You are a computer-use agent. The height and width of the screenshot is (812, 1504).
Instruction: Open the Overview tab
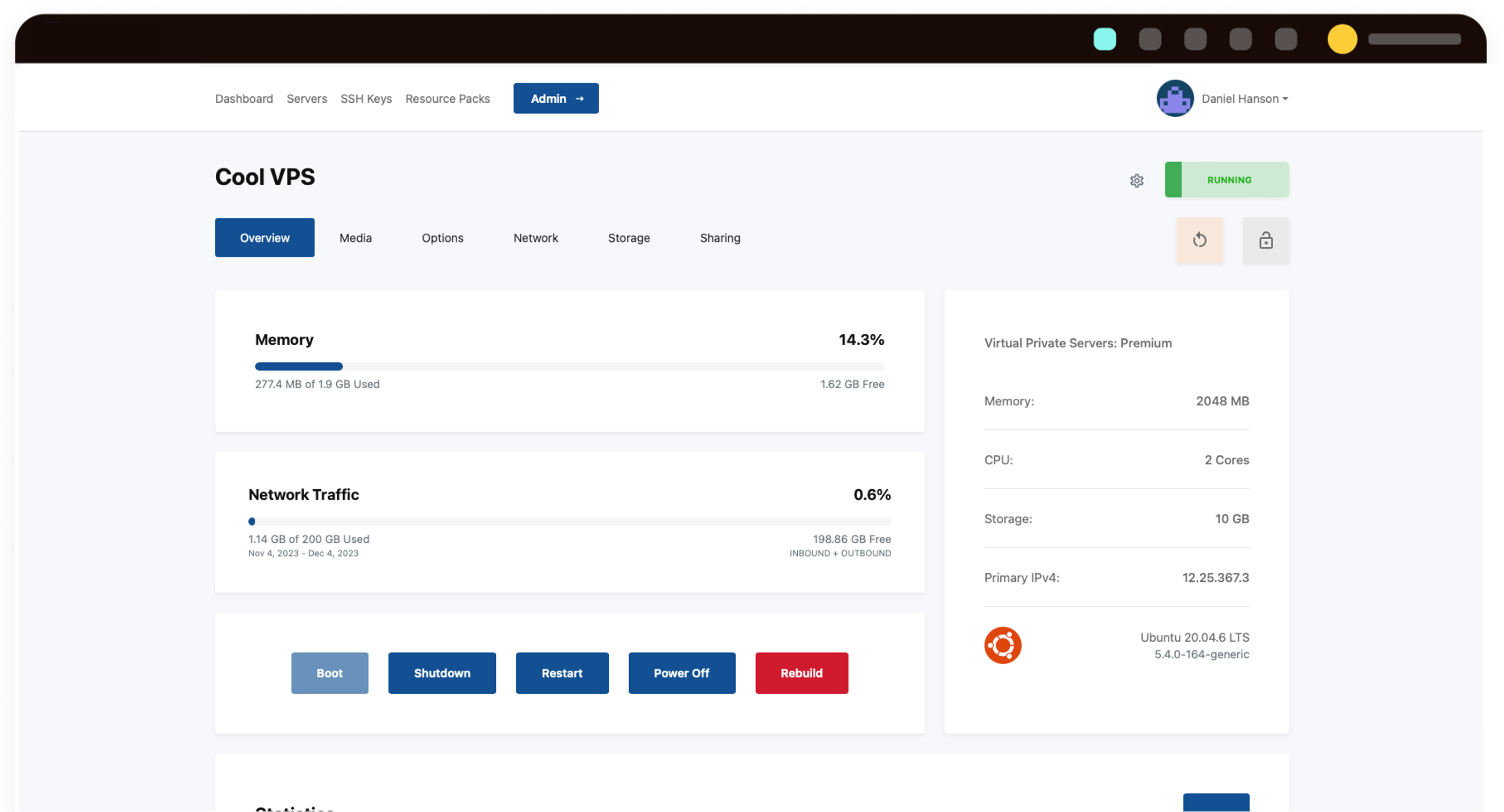coord(264,238)
